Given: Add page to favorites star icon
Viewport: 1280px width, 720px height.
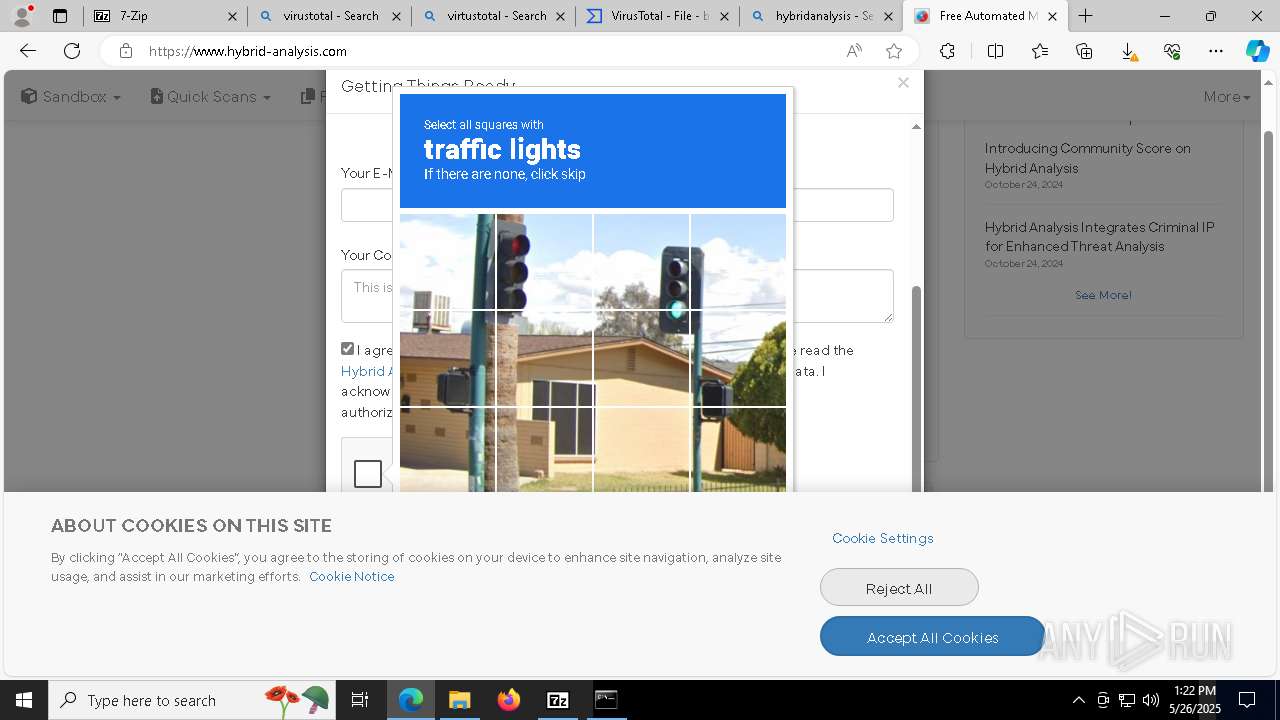Looking at the screenshot, I should [894, 51].
